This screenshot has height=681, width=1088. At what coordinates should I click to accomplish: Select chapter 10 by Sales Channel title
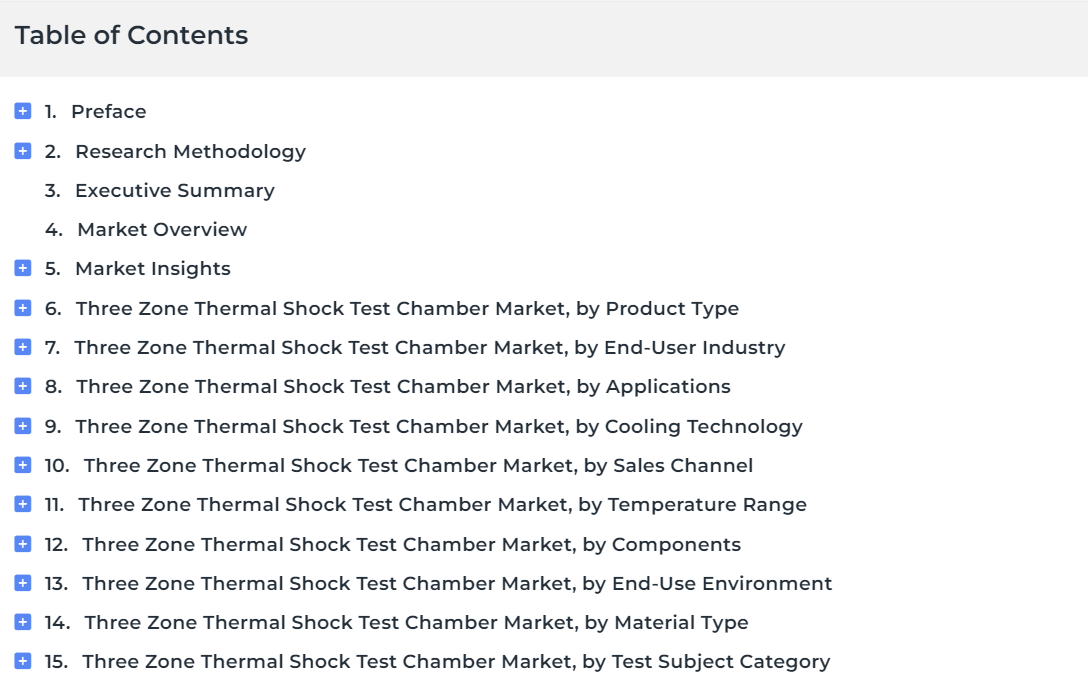point(418,465)
